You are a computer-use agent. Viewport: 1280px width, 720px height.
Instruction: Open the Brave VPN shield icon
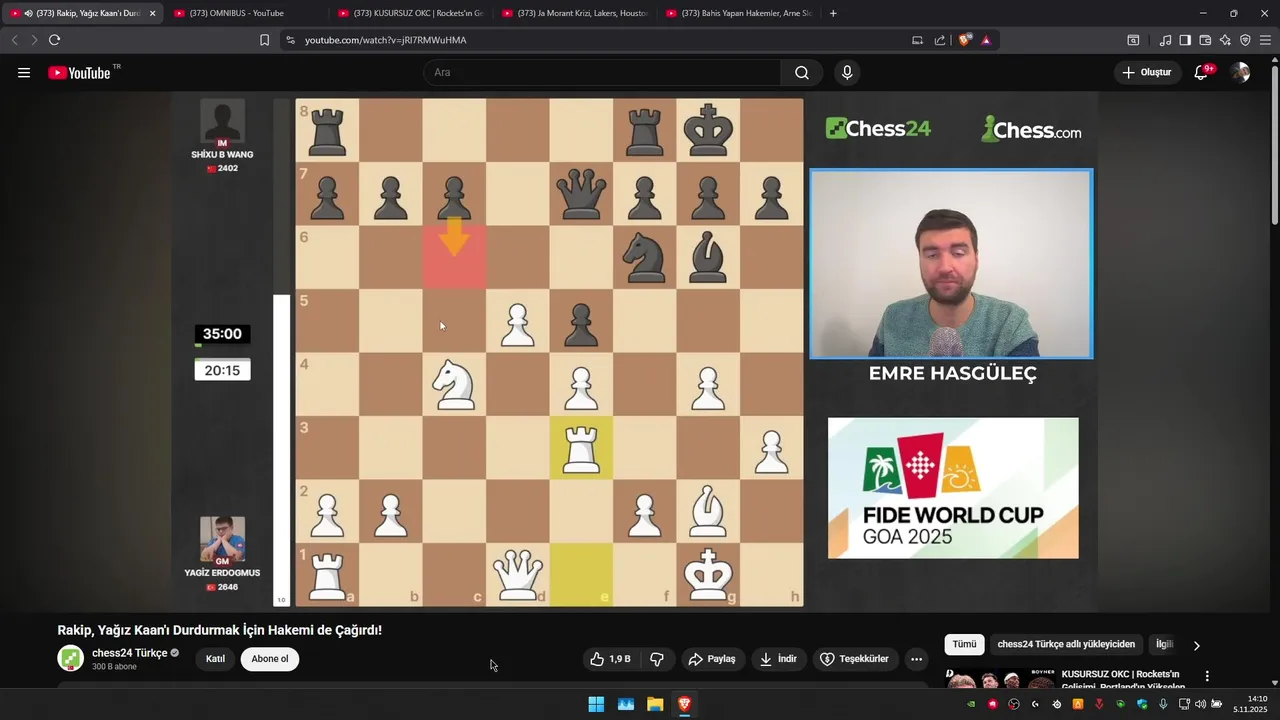tap(1245, 40)
